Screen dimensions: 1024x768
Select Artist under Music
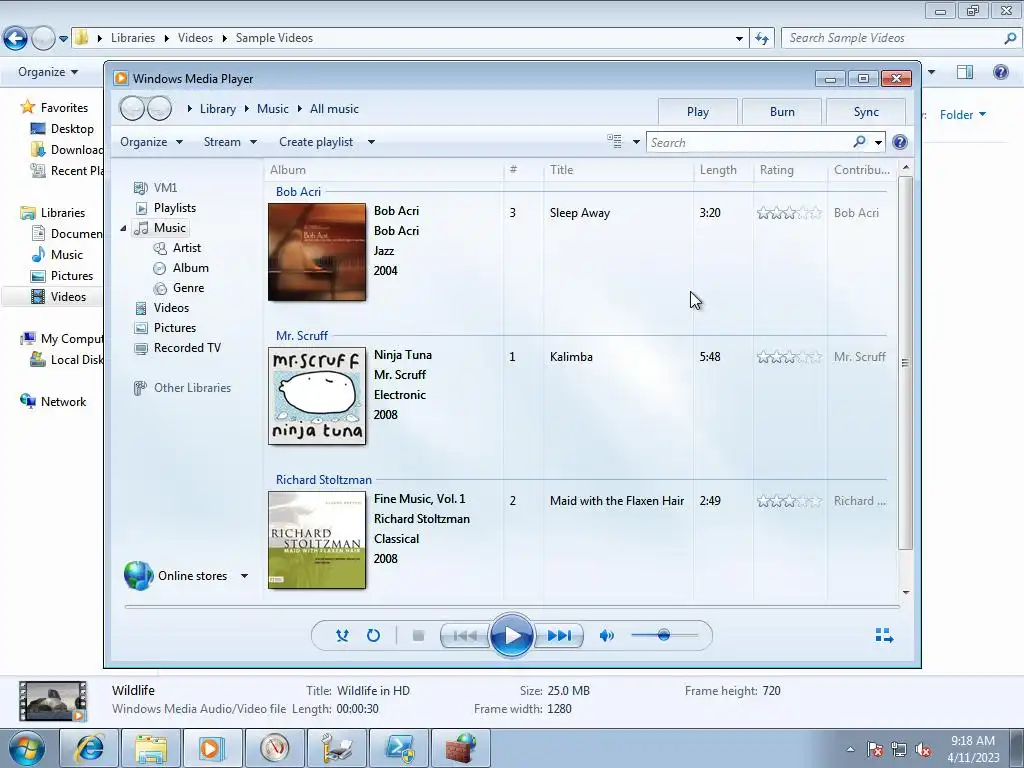[x=177, y=248]
